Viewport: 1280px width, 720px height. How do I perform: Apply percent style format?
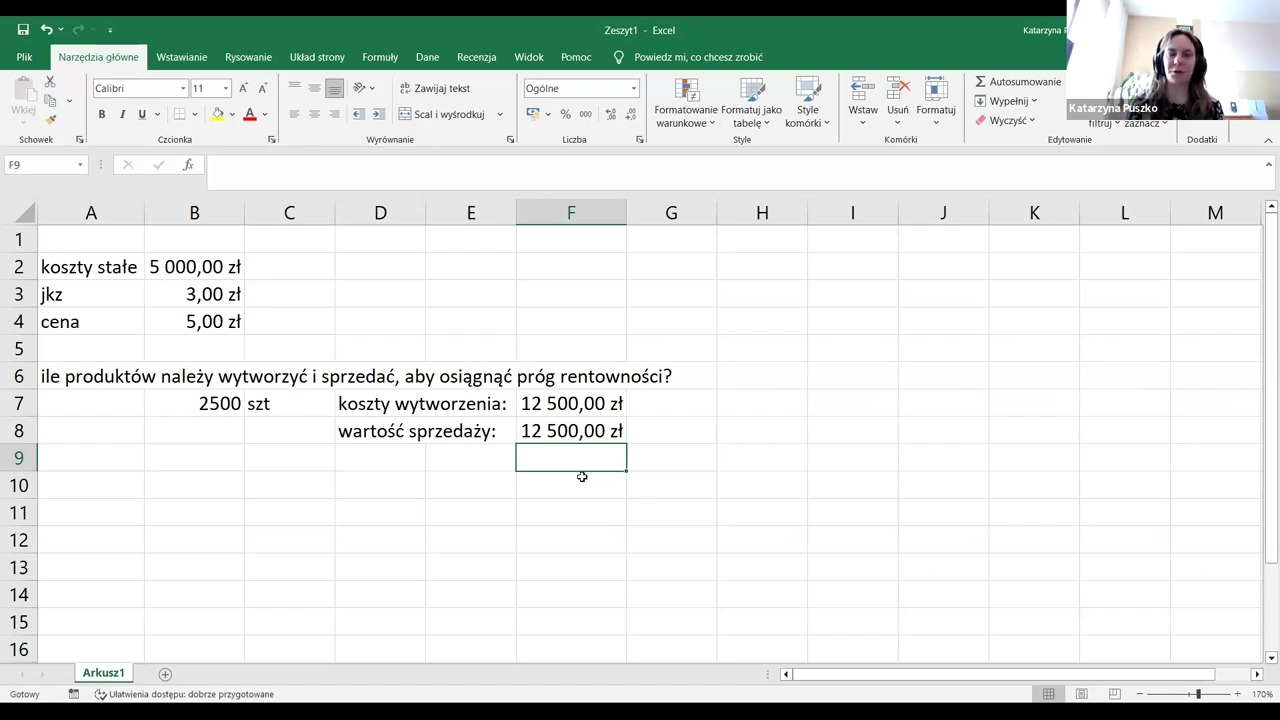[x=566, y=114]
